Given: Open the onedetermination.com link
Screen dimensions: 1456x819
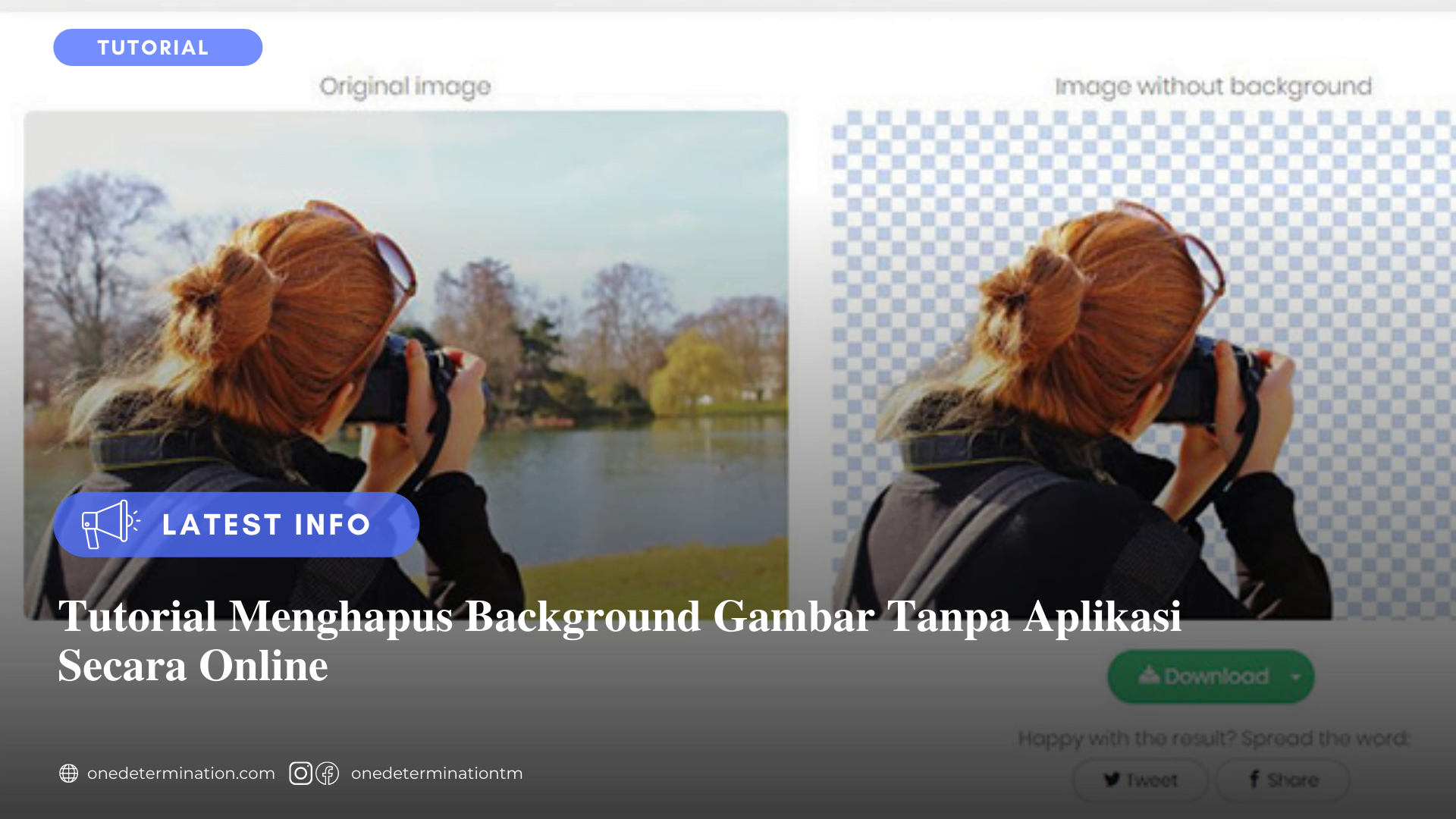Looking at the screenshot, I should [180, 773].
